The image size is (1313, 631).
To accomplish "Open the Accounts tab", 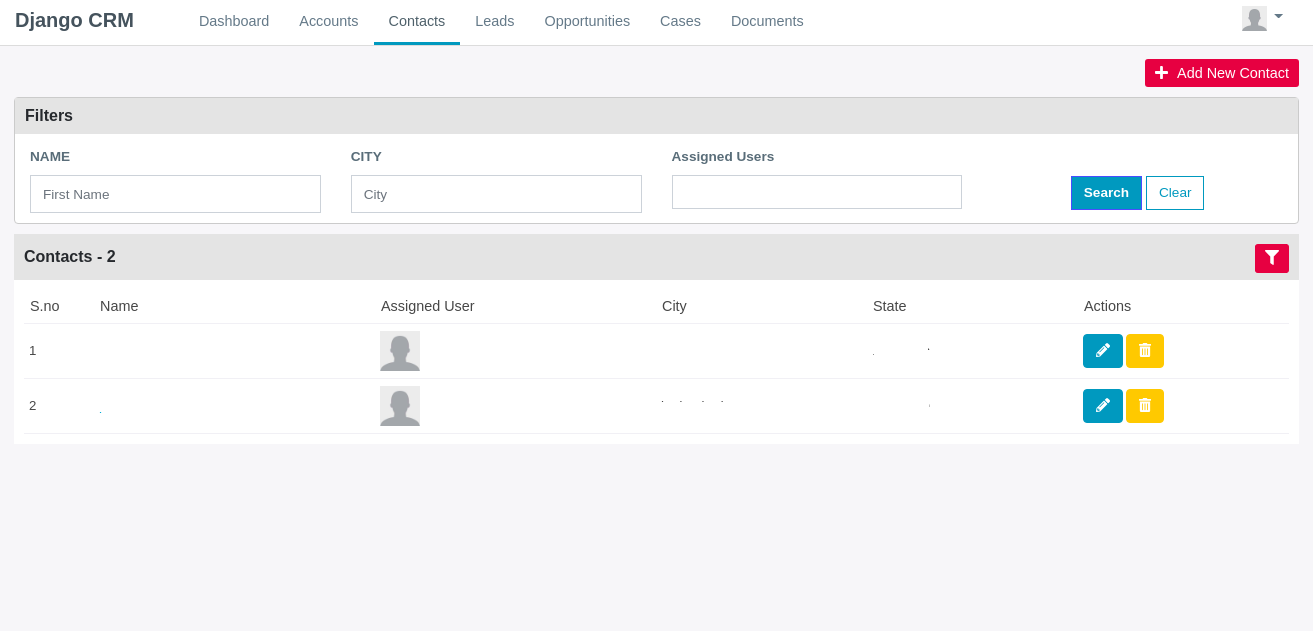I will [x=329, y=21].
